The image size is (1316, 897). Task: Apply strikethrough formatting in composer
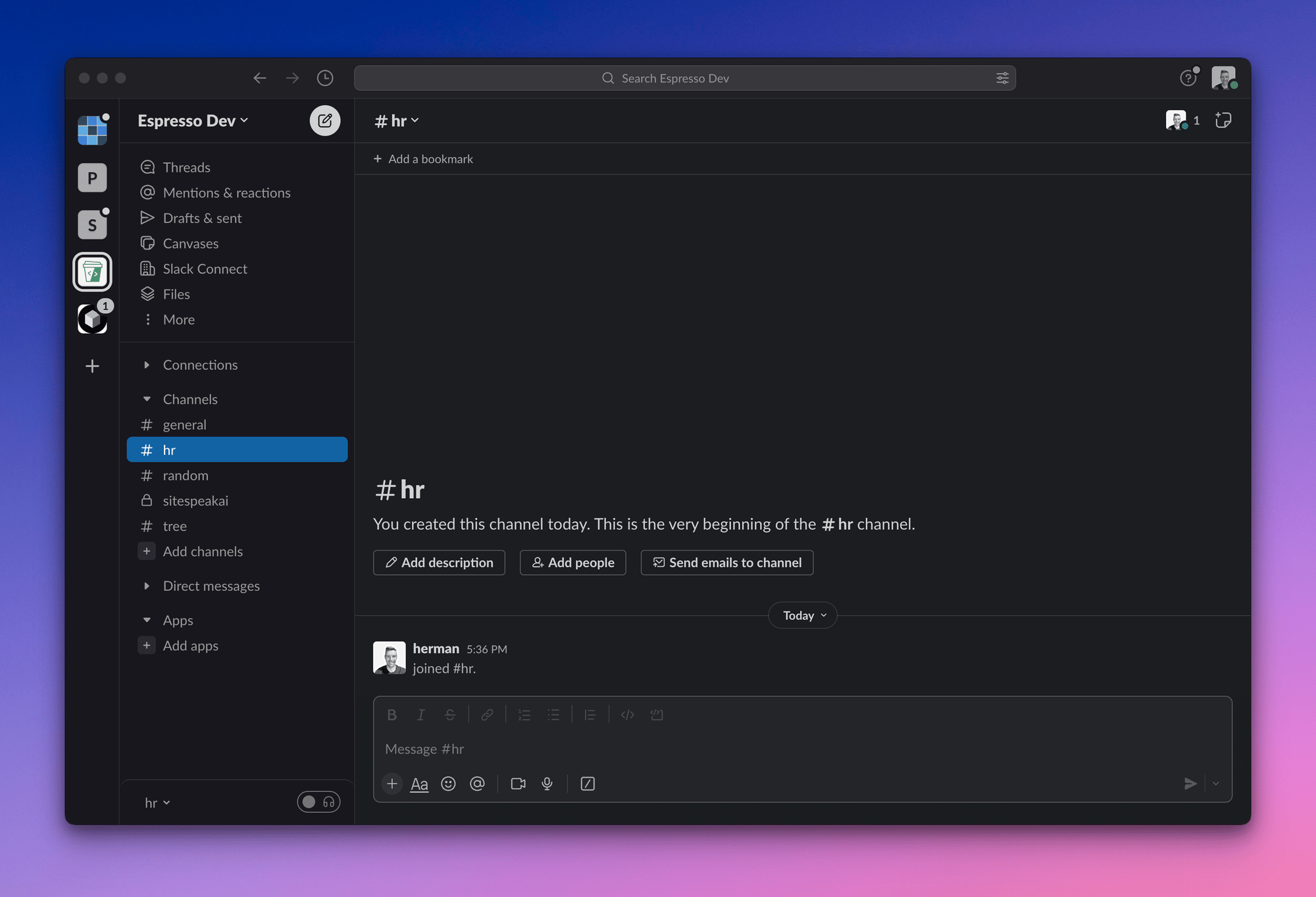tap(450, 715)
